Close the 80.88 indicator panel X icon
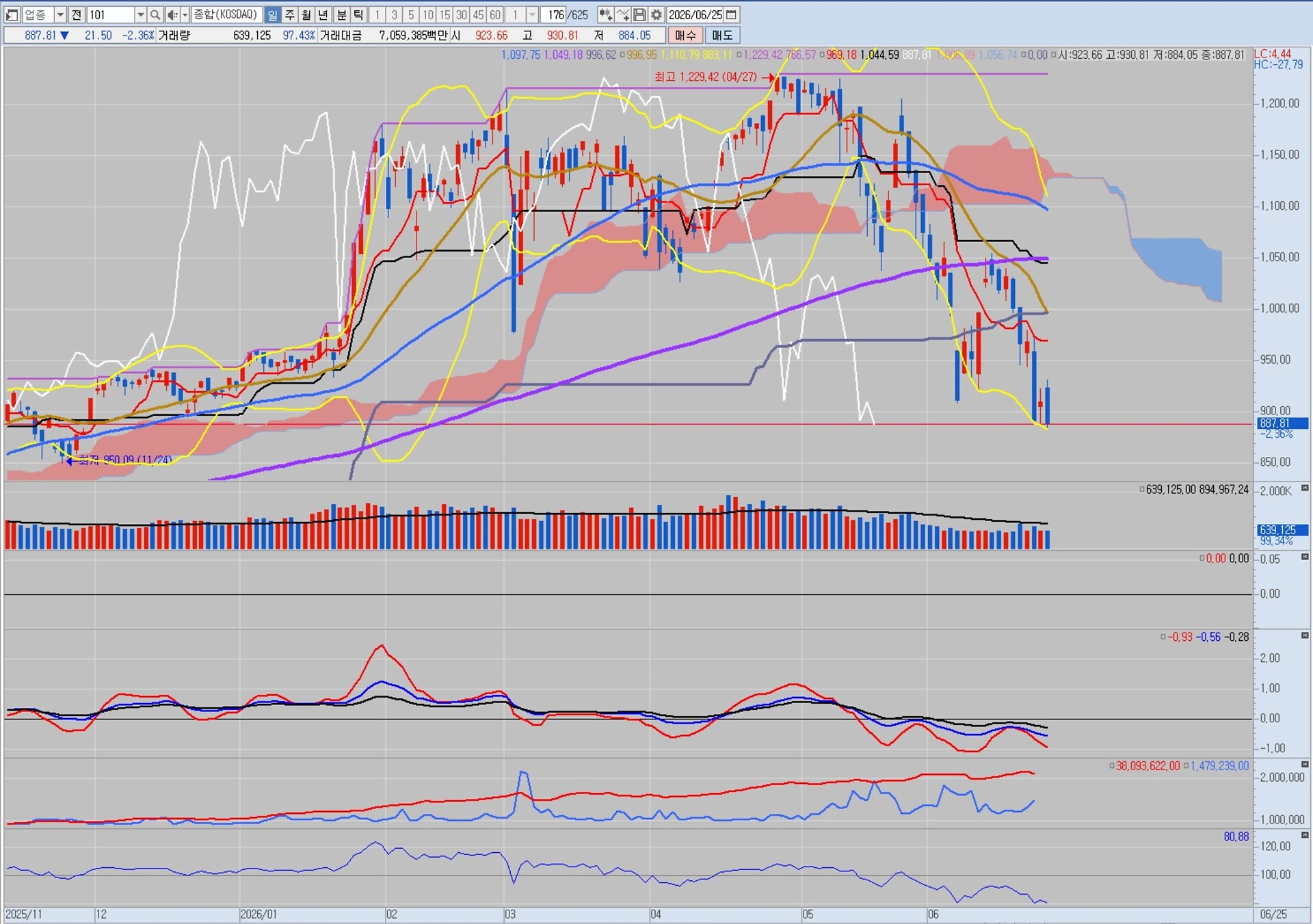The height and width of the screenshot is (924, 1313). (1305, 835)
